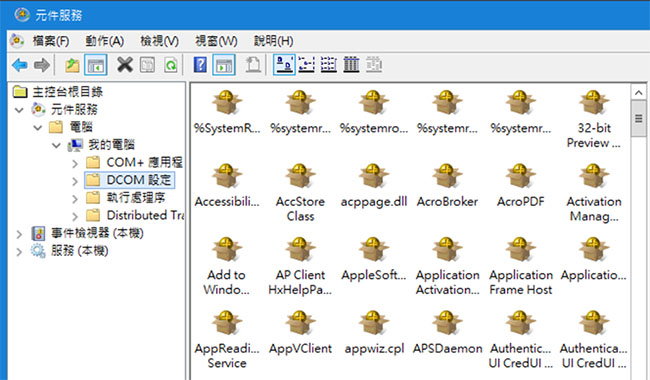Click the greyed status view toolbar icon
The image size is (650, 380).
click(374, 65)
